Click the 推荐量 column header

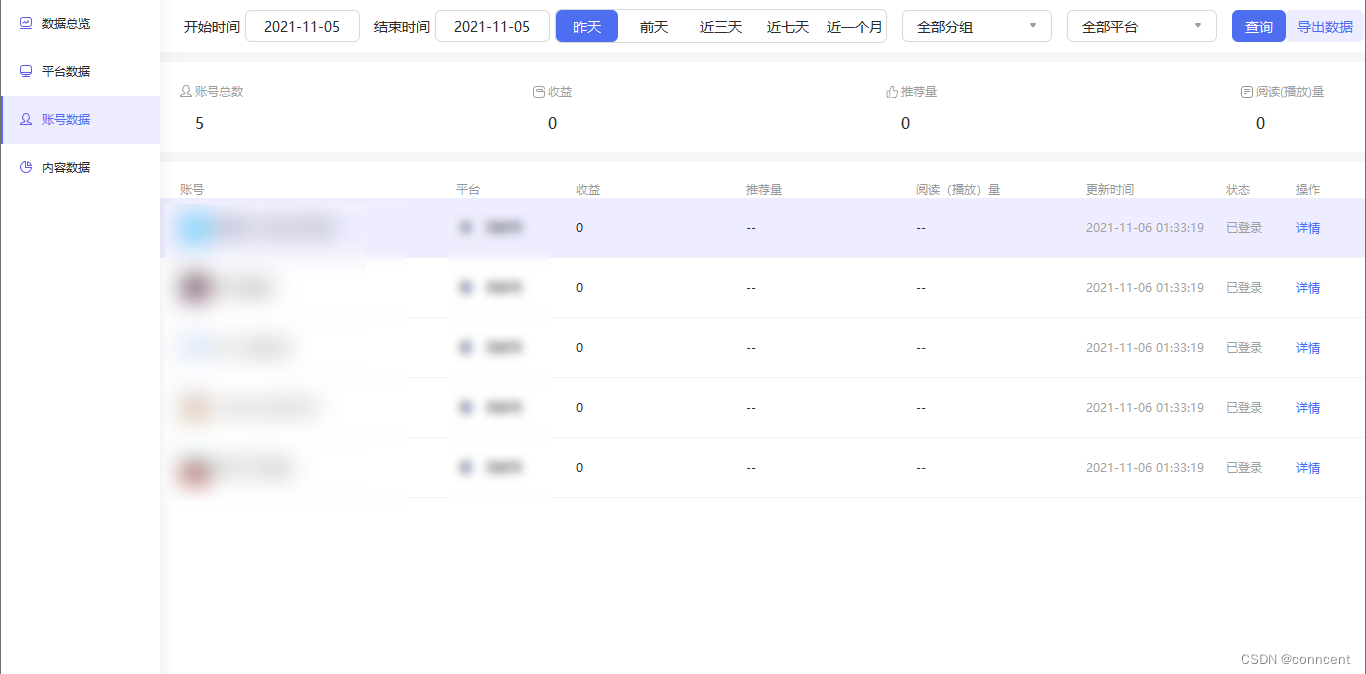point(764,189)
